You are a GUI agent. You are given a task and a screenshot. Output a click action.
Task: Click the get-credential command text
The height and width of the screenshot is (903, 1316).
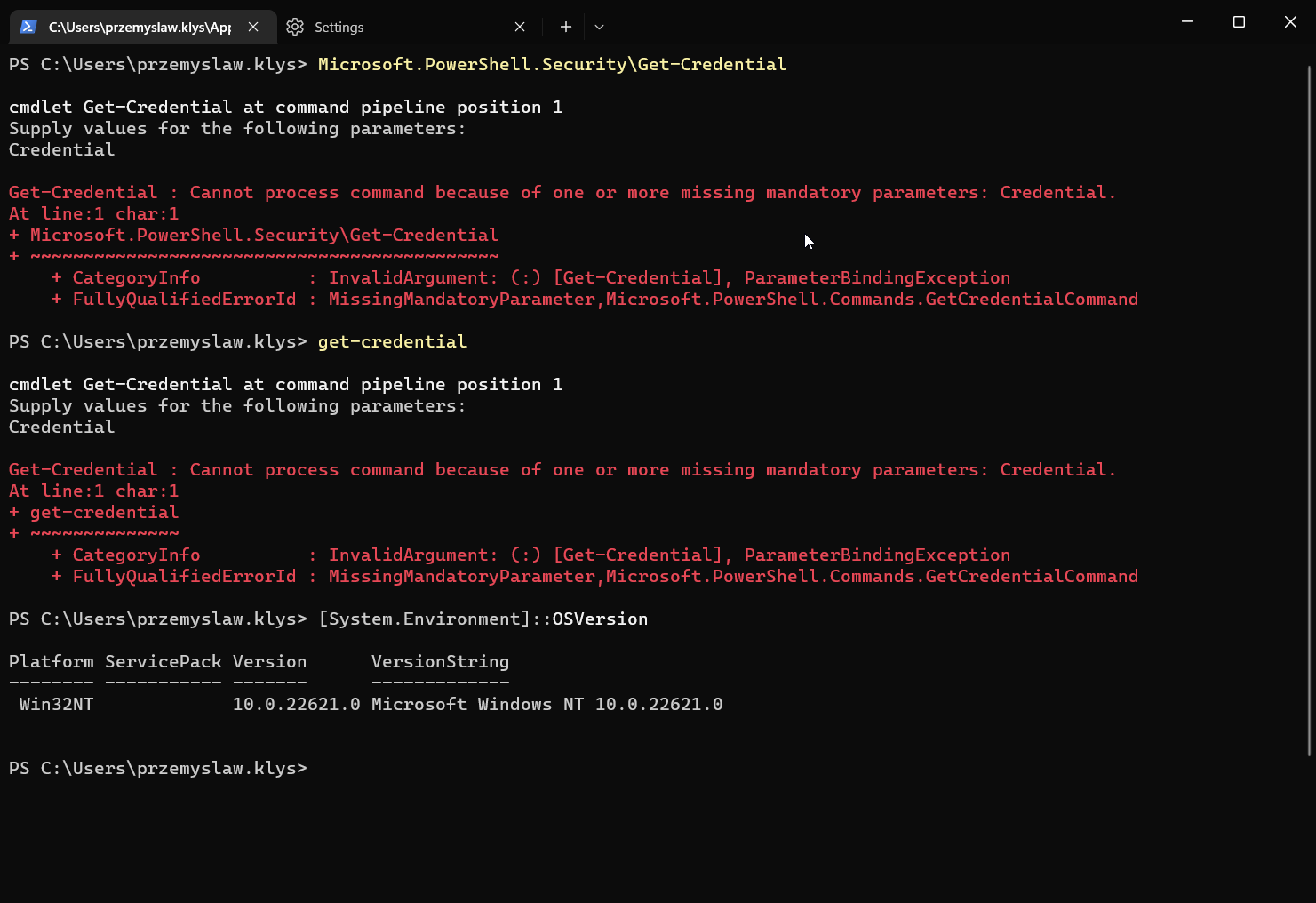[x=391, y=341]
